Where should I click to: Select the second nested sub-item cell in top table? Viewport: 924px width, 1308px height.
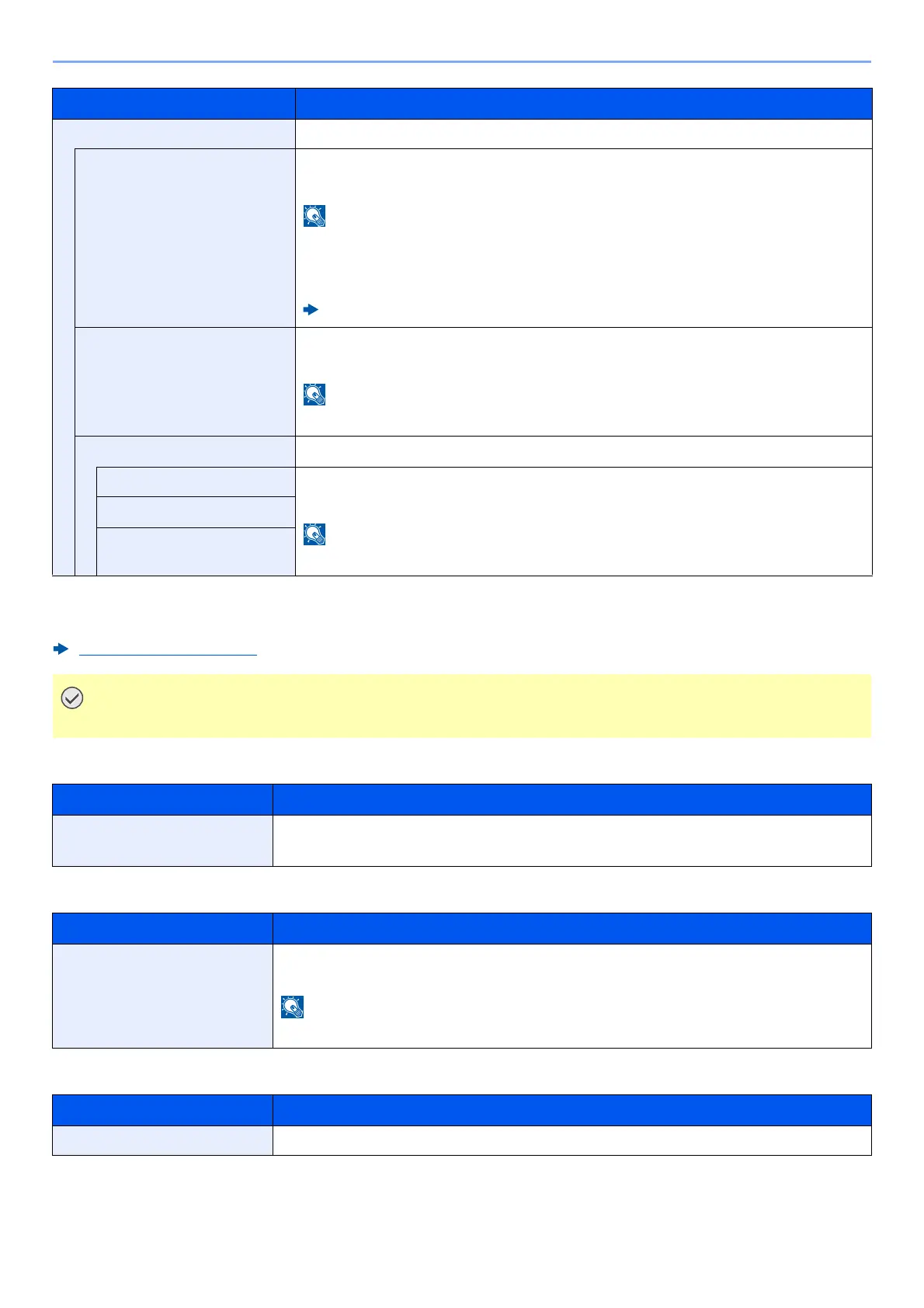click(x=196, y=512)
